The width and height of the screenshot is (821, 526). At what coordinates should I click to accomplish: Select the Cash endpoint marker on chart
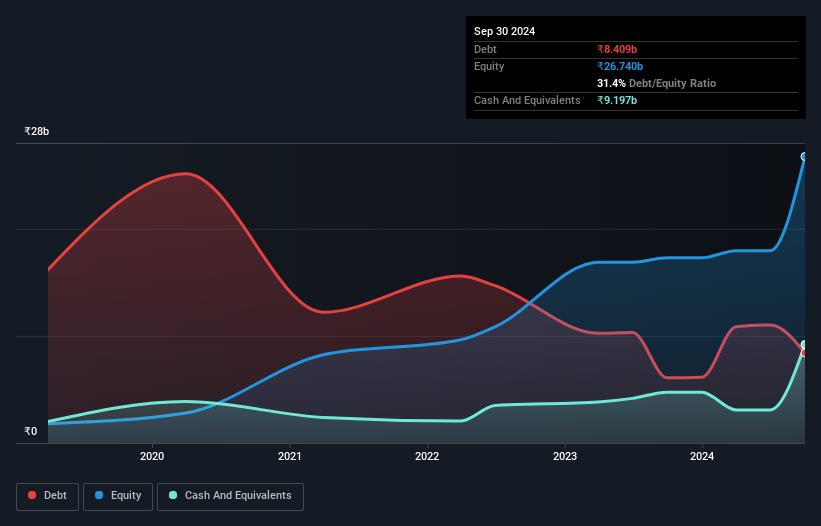coord(804,344)
